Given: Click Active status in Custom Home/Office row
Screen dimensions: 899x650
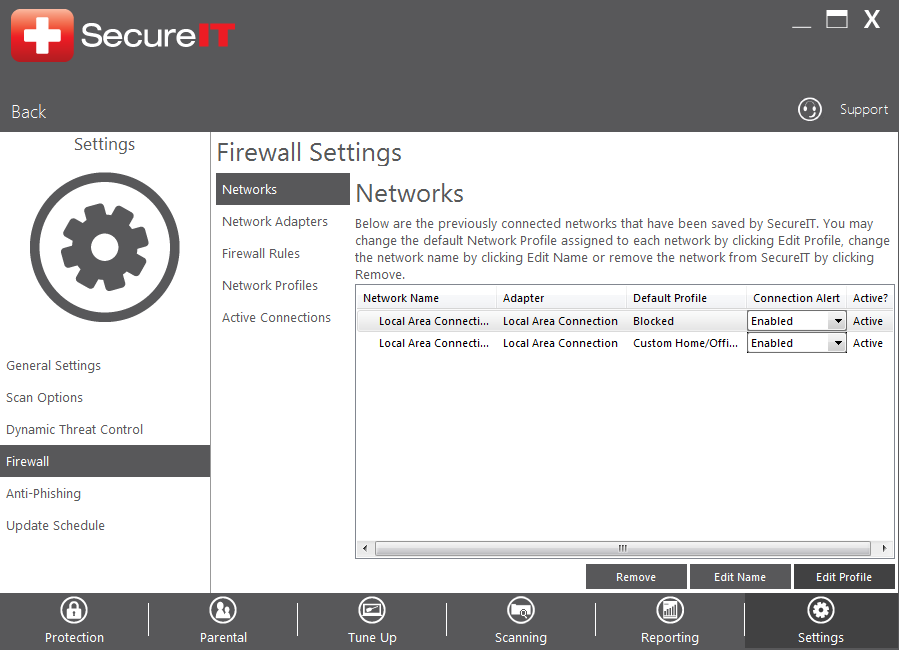Looking at the screenshot, I should pyautogui.click(x=867, y=343).
